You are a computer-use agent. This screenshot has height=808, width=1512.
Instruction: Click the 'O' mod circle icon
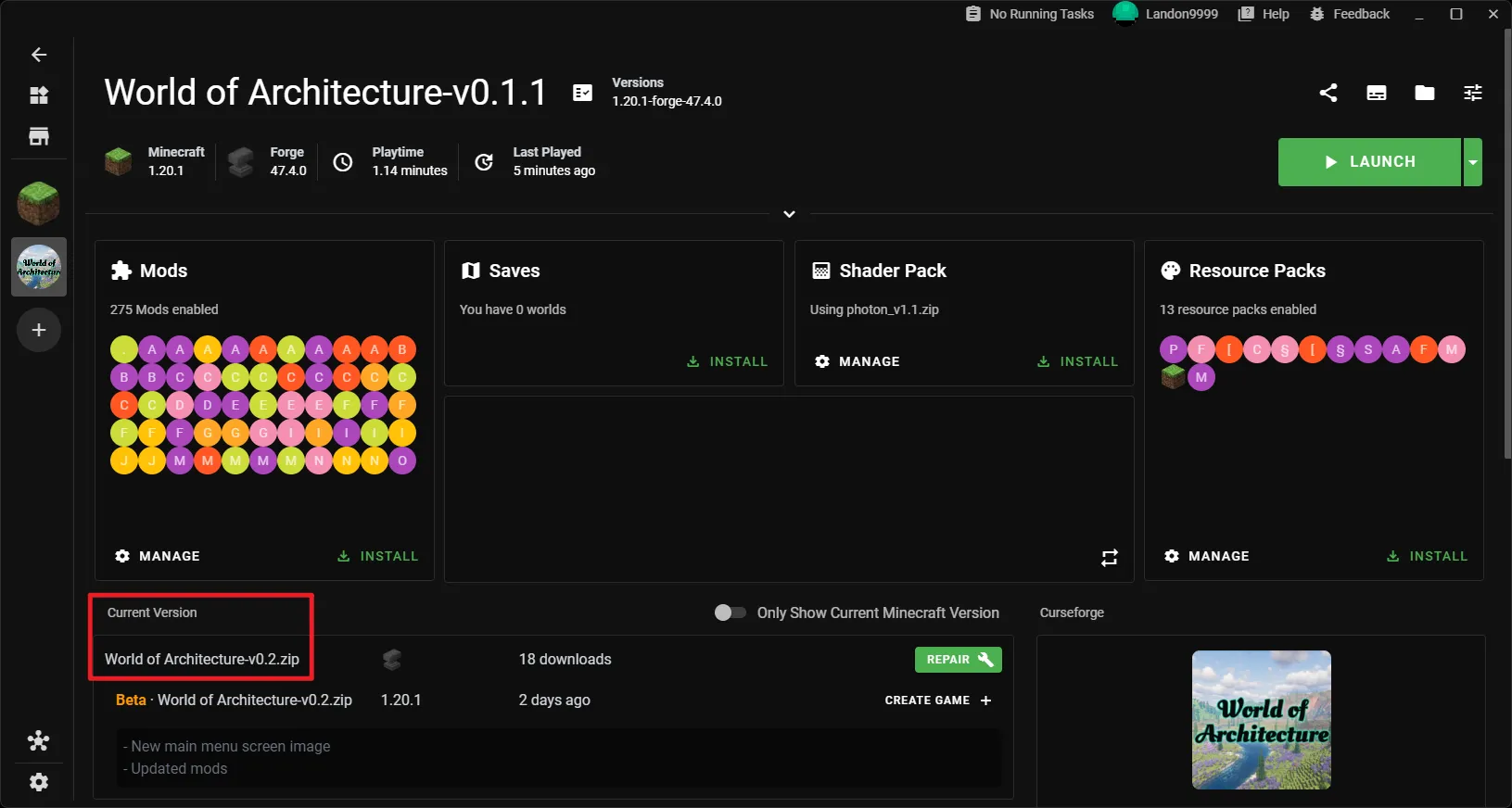[402, 461]
